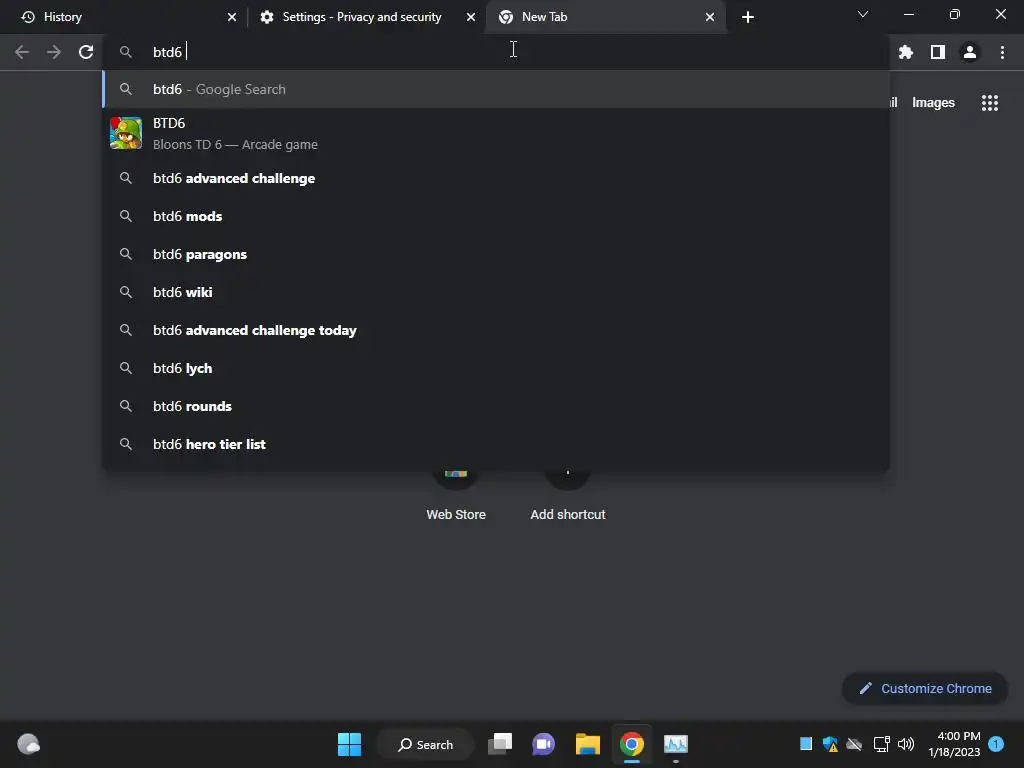Open Chrome three-dot menu
Image resolution: width=1024 pixels, height=768 pixels.
pyautogui.click(x=1002, y=52)
